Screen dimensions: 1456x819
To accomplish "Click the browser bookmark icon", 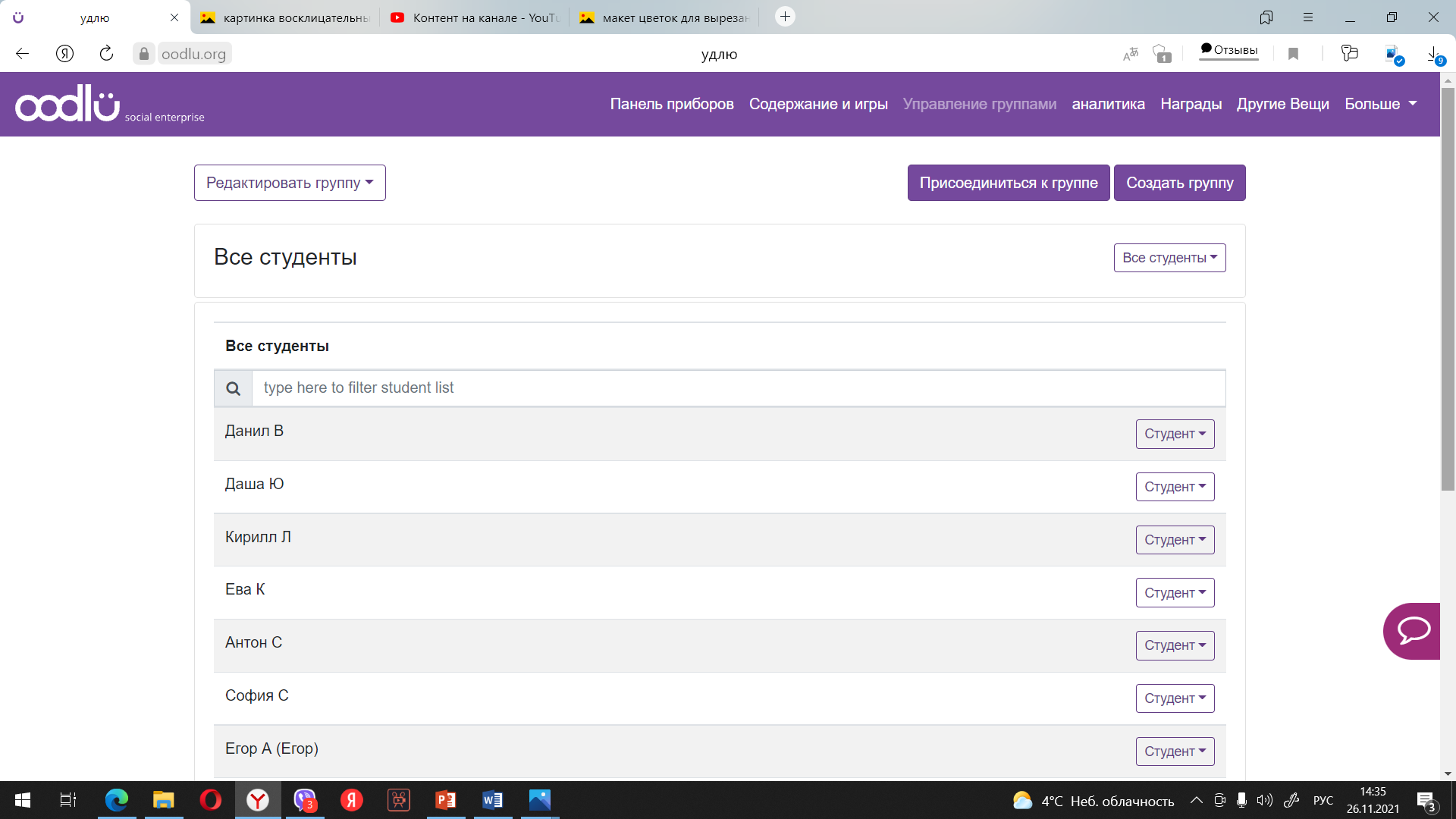I will [x=1294, y=54].
